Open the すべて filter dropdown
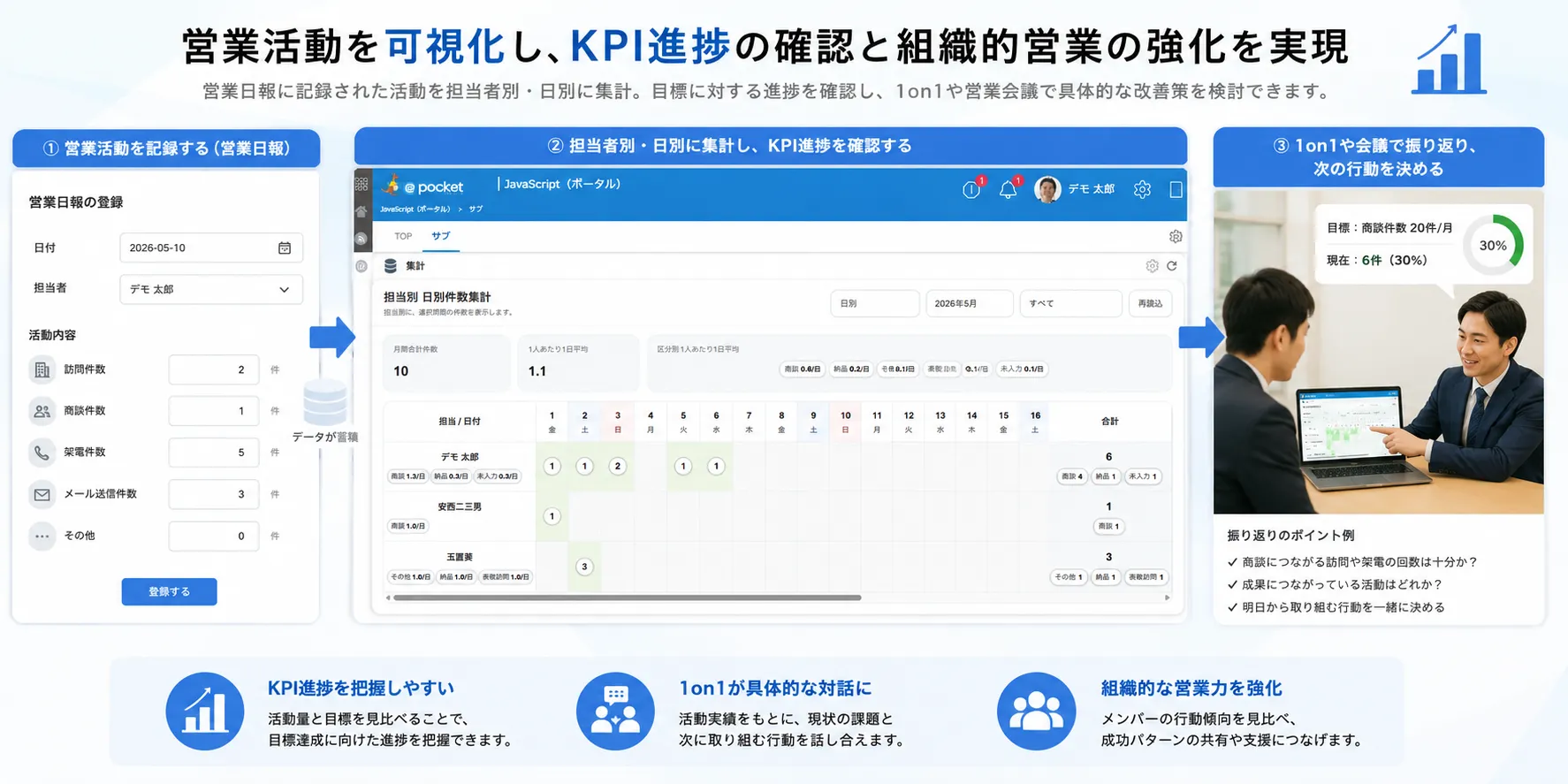The width and height of the screenshot is (1568, 784). [1070, 303]
